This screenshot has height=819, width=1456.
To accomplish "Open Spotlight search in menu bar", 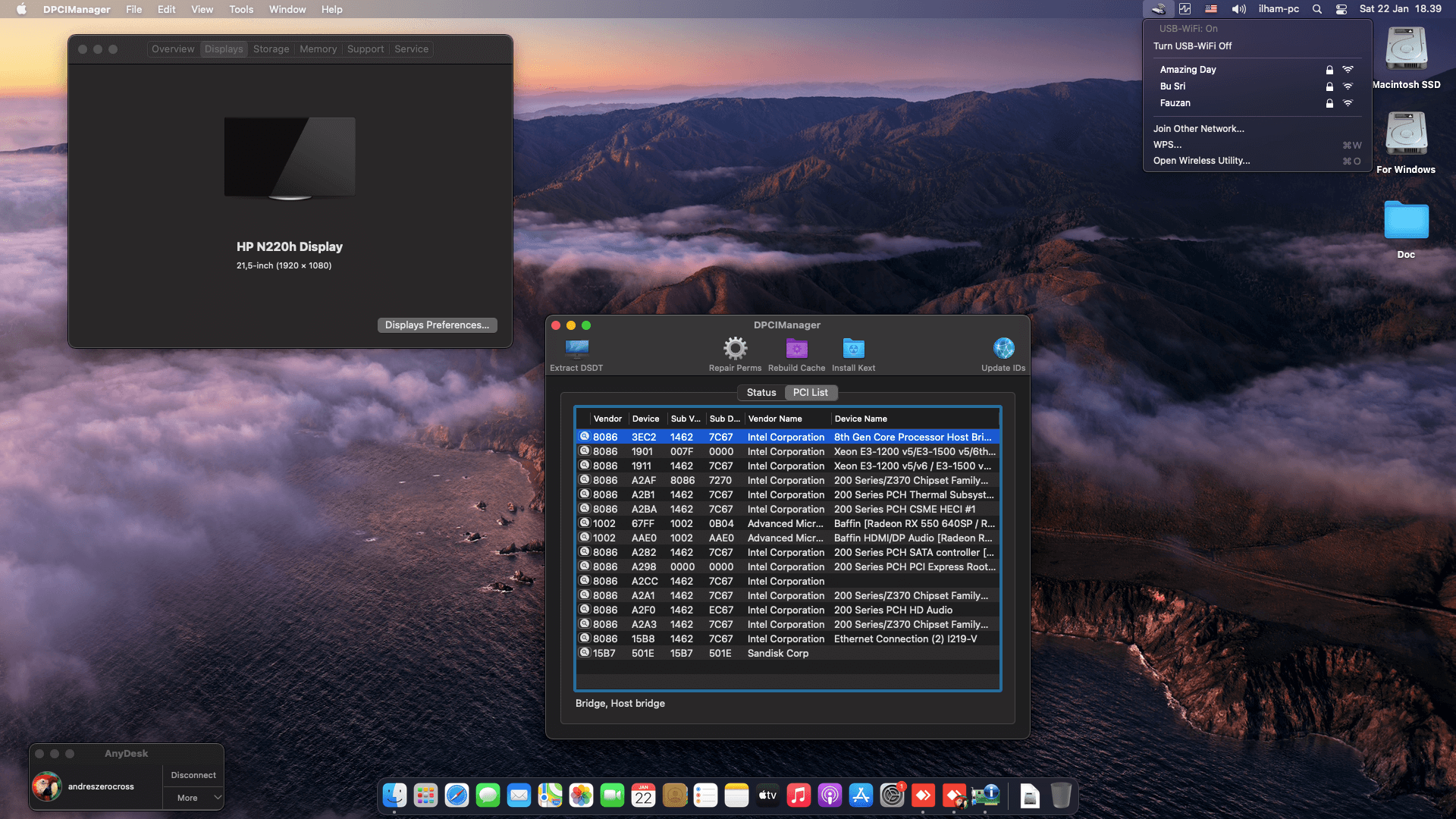I will (x=1317, y=9).
